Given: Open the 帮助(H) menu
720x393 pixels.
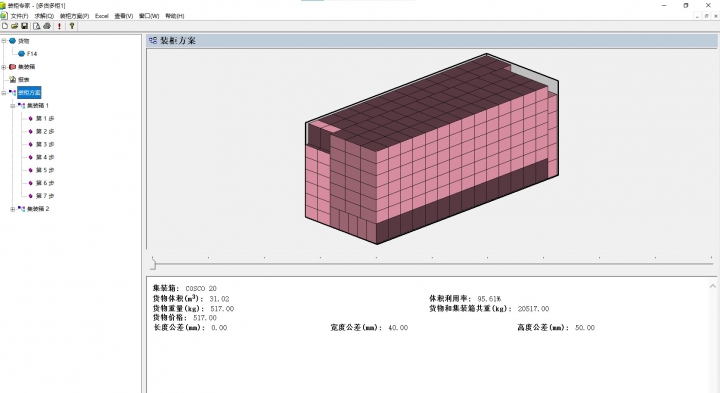Looking at the screenshot, I should tap(174, 16).
